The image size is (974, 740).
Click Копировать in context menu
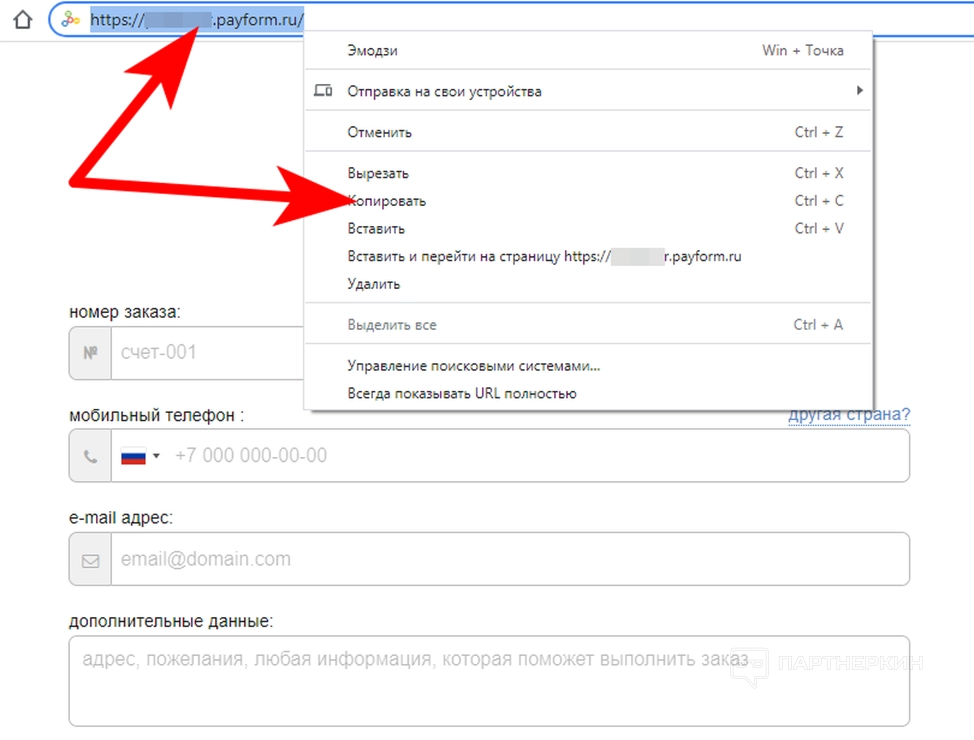coord(588,201)
